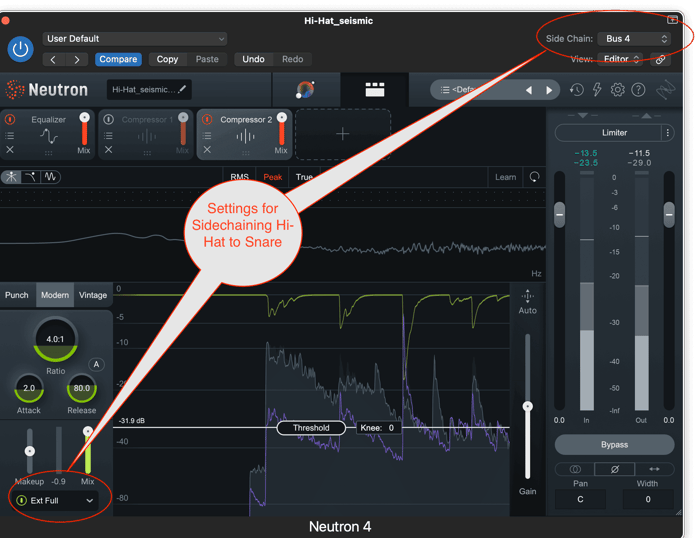The width and height of the screenshot is (700, 538).
Task: Edit the Hi-Hat_seismic instance name field
Action: click(x=149, y=90)
